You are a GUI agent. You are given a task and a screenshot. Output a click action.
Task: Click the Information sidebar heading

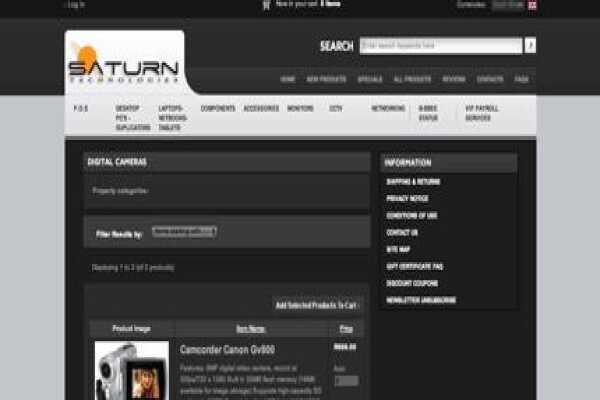tap(408, 163)
